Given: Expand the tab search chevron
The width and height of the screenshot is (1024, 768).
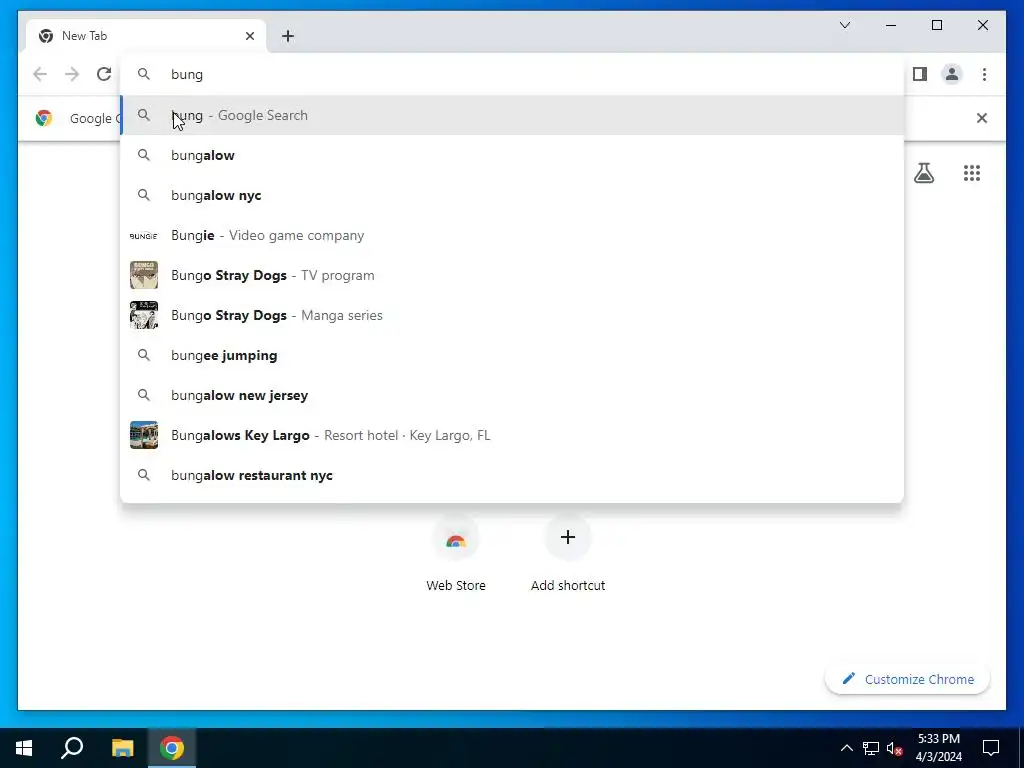Looking at the screenshot, I should [x=844, y=25].
